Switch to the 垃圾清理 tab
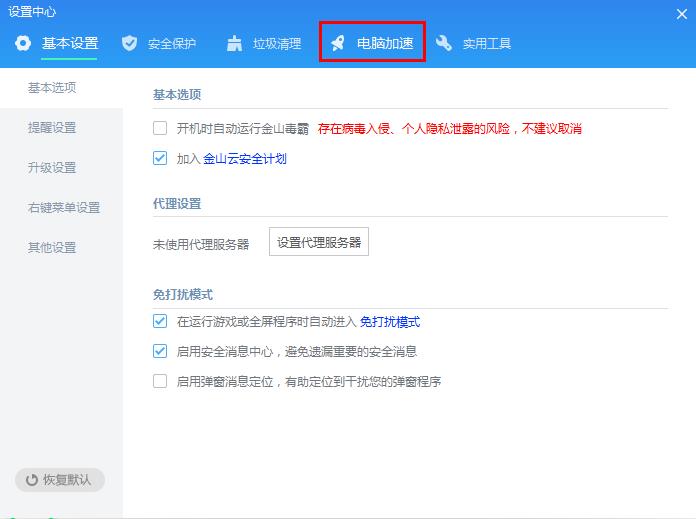This screenshot has height=519, width=696. coord(277,44)
